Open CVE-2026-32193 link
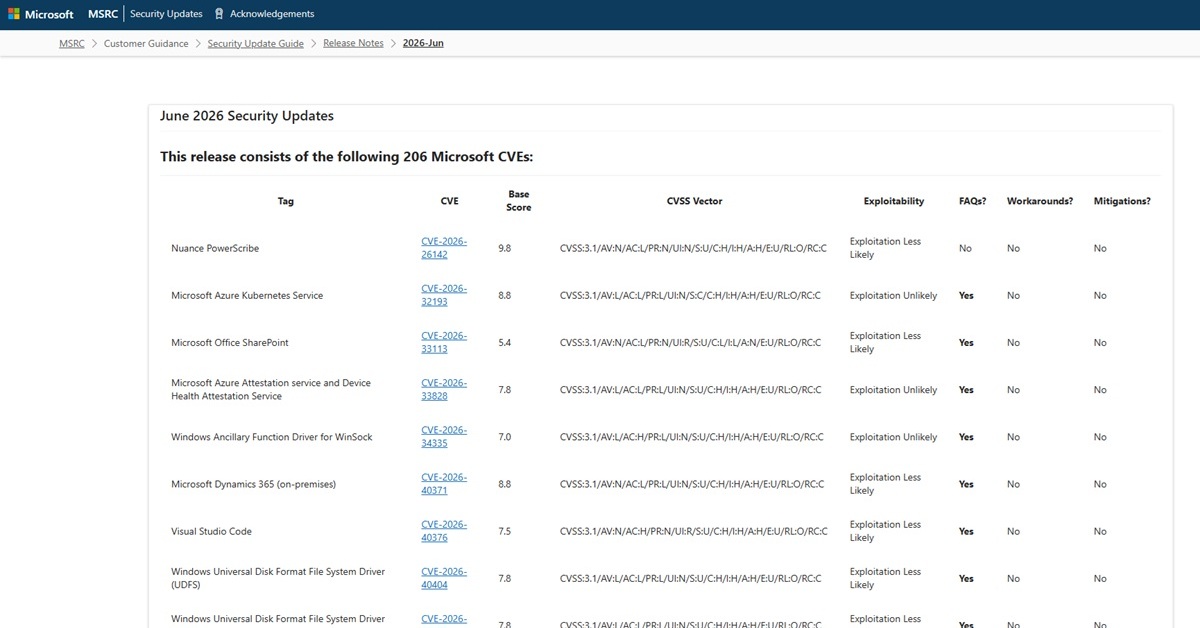This screenshot has height=628, width=1200. 444,295
